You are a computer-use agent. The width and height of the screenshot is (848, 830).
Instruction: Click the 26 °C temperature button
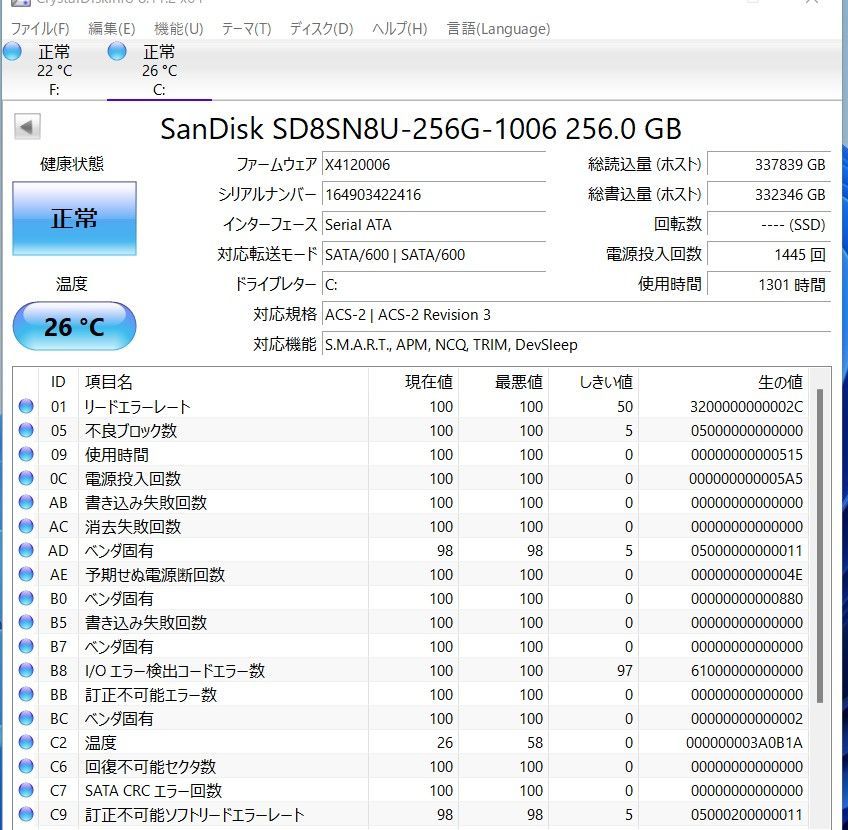(x=74, y=326)
